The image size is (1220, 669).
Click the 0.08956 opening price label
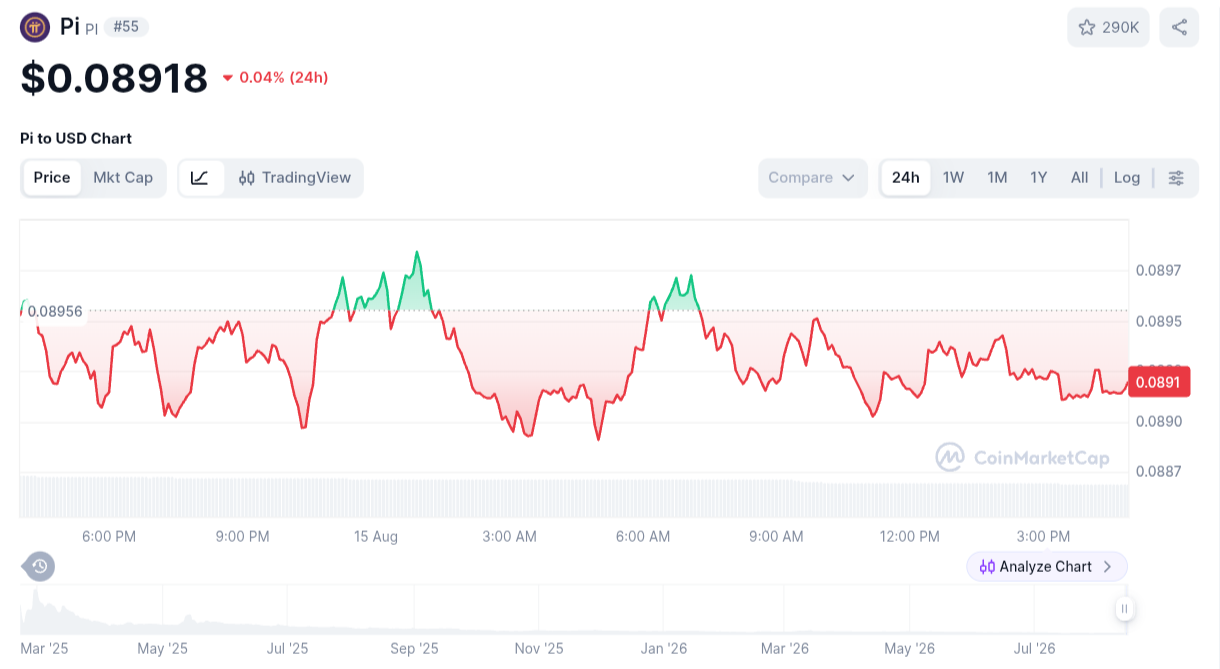[55, 312]
